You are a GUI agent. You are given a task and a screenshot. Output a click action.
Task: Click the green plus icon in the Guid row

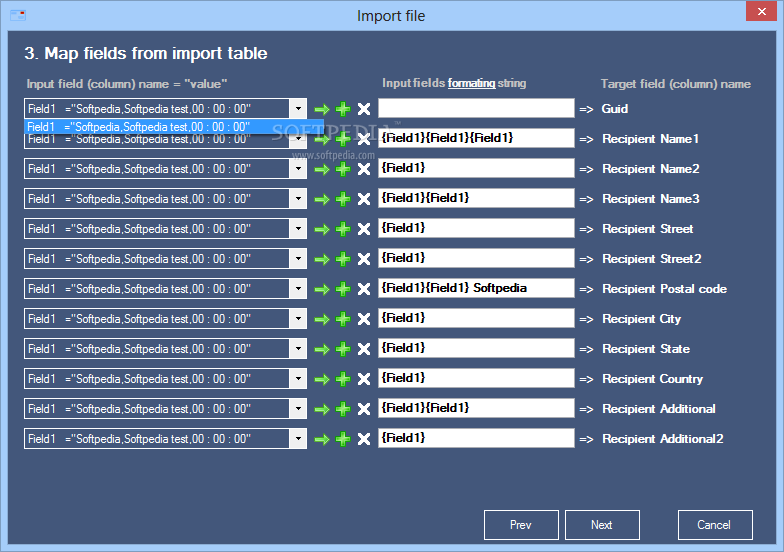(343, 109)
